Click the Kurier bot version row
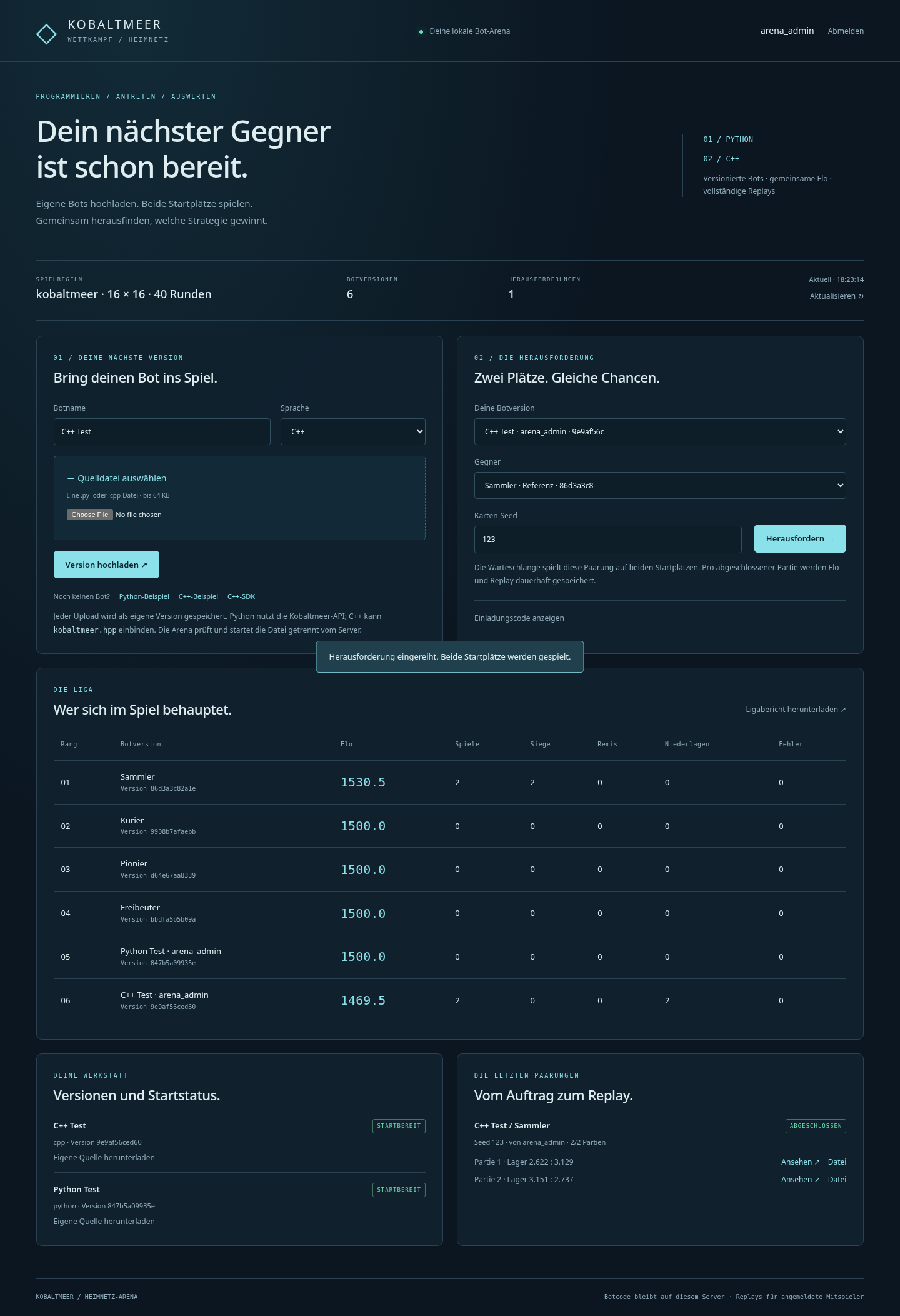This screenshot has width=900, height=1316. [x=450, y=826]
